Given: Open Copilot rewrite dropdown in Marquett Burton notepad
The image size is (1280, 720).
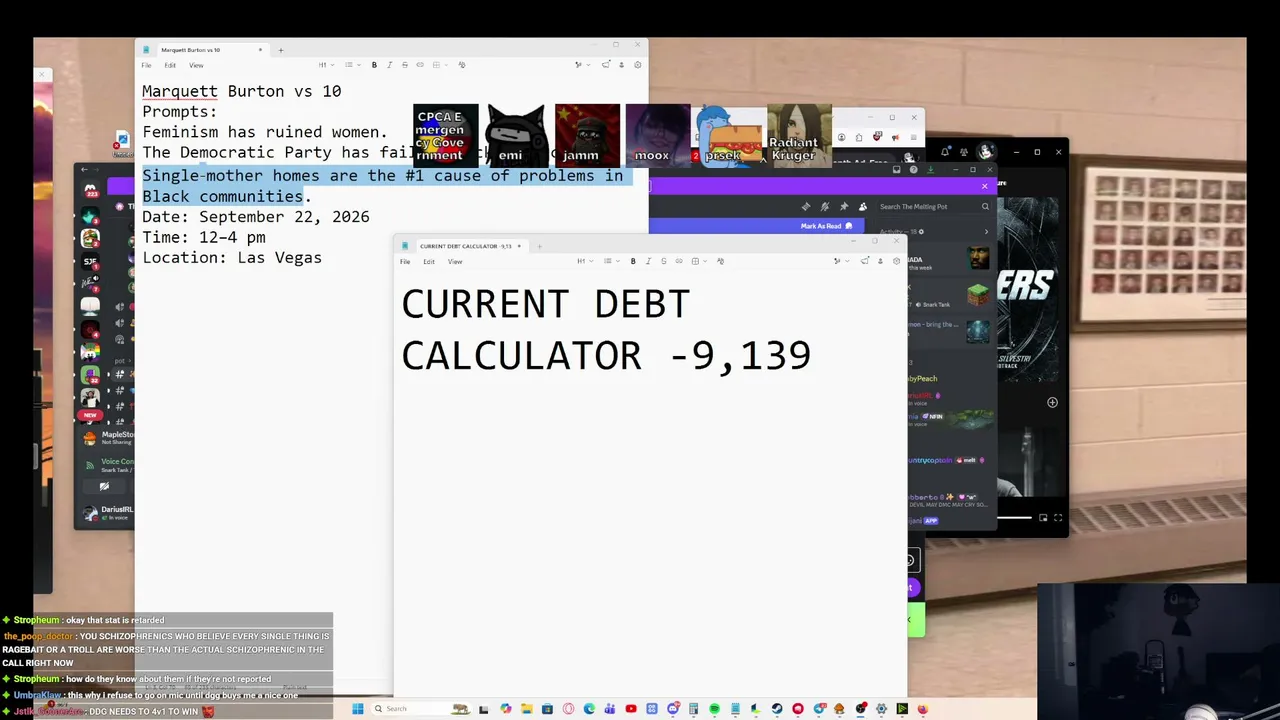Looking at the screenshot, I should click(x=580, y=65).
